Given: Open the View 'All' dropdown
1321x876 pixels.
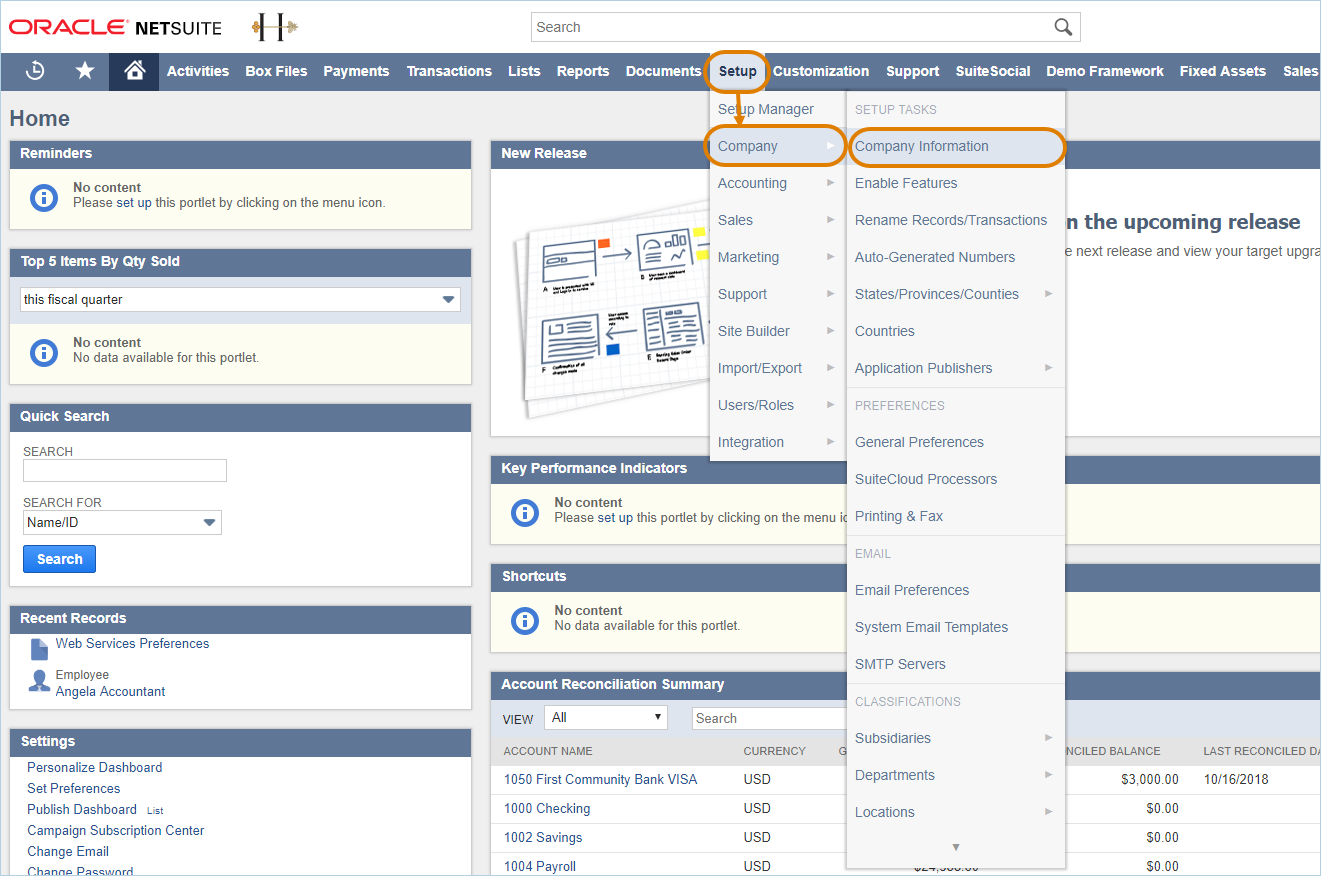Looking at the screenshot, I should [606, 717].
